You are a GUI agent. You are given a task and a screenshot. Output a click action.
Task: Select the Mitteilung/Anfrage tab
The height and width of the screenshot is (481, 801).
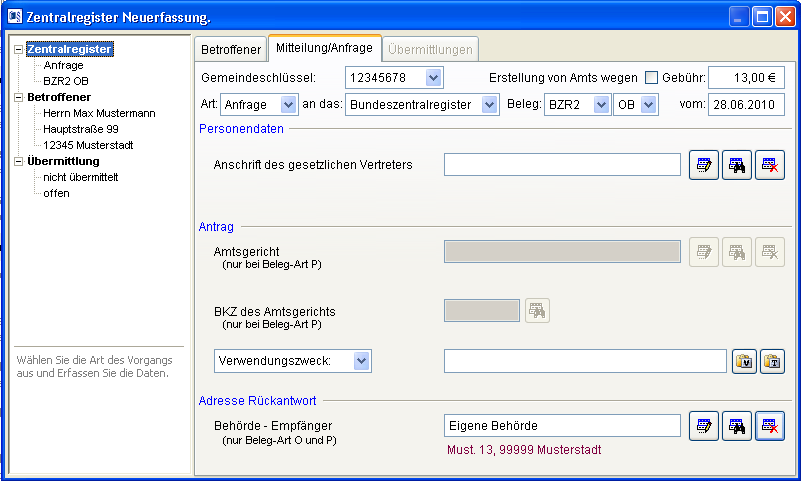[x=325, y=47]
